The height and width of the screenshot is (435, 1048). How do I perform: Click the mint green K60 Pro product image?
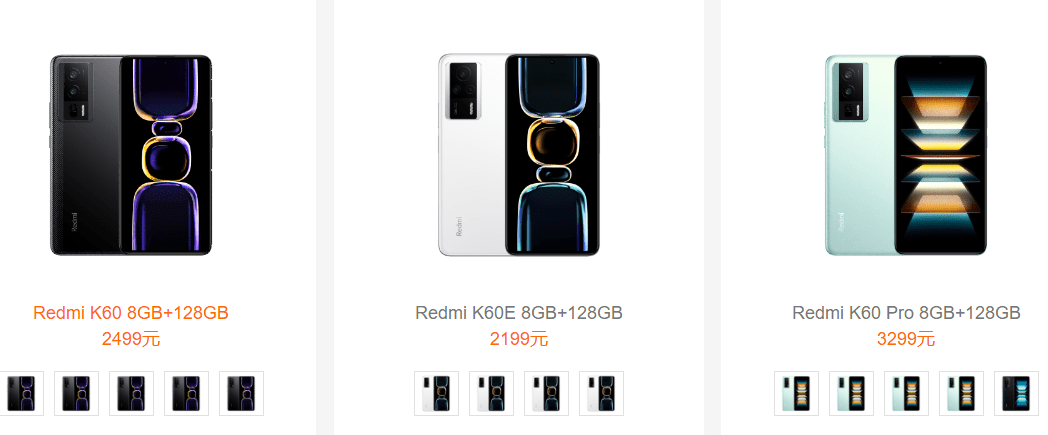click(906, 155)
